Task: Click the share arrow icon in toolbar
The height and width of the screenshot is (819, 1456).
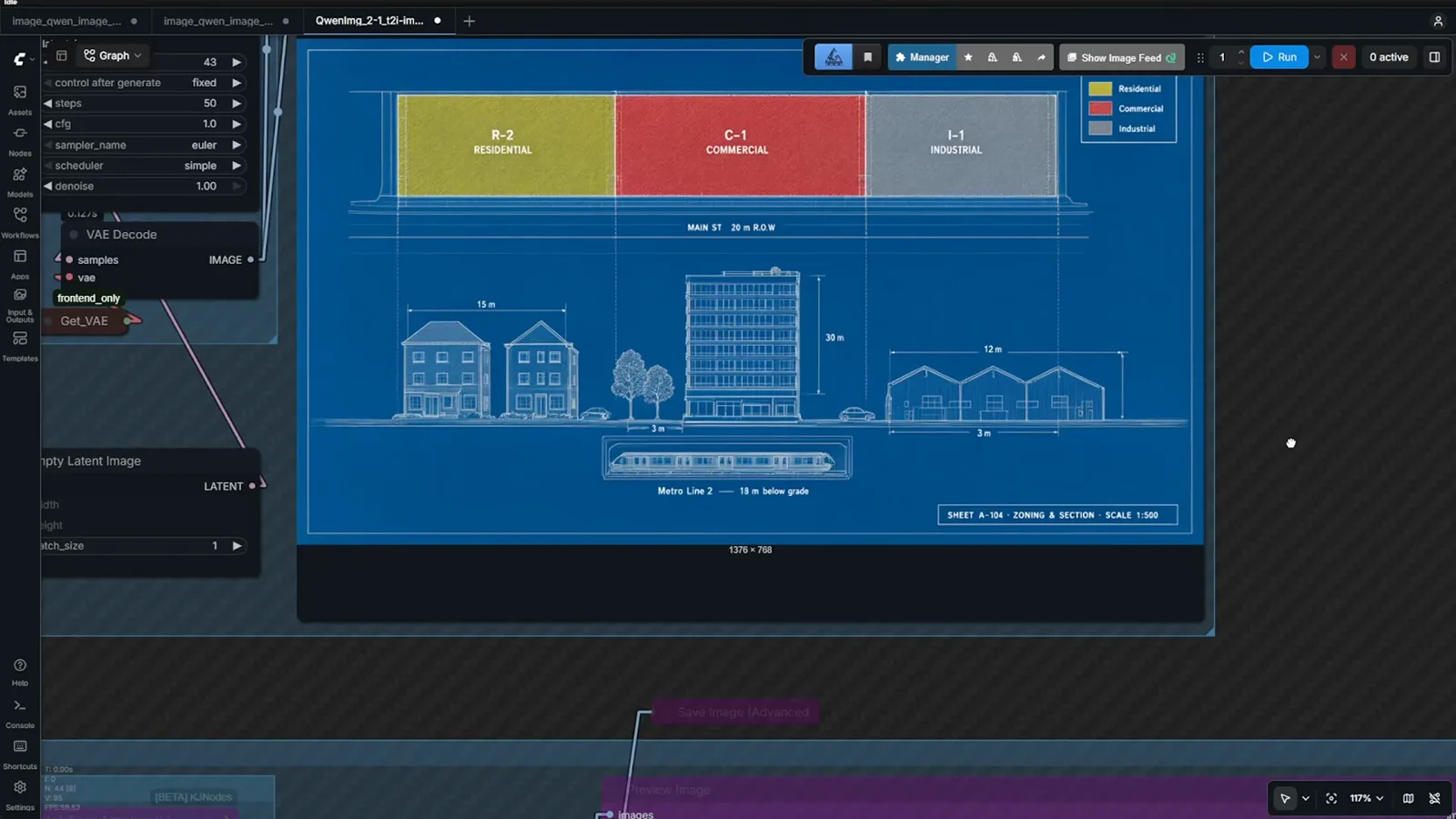Action: [x=1041, y=57]
